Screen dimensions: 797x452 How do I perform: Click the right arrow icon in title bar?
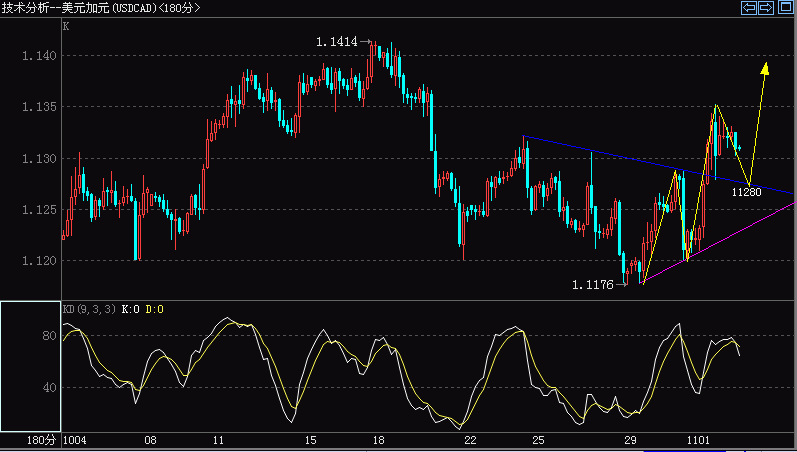[766, 8]
